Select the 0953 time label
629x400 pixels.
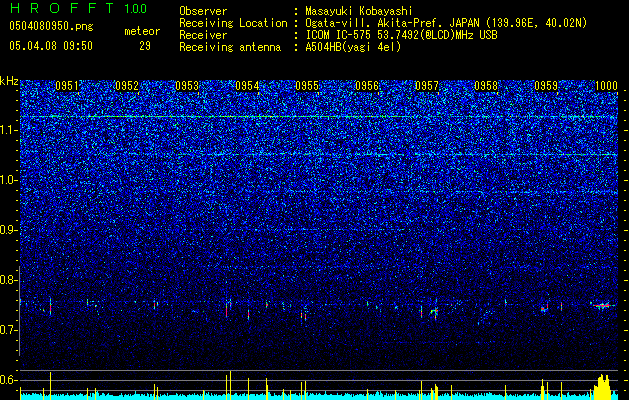pos(187,86)
